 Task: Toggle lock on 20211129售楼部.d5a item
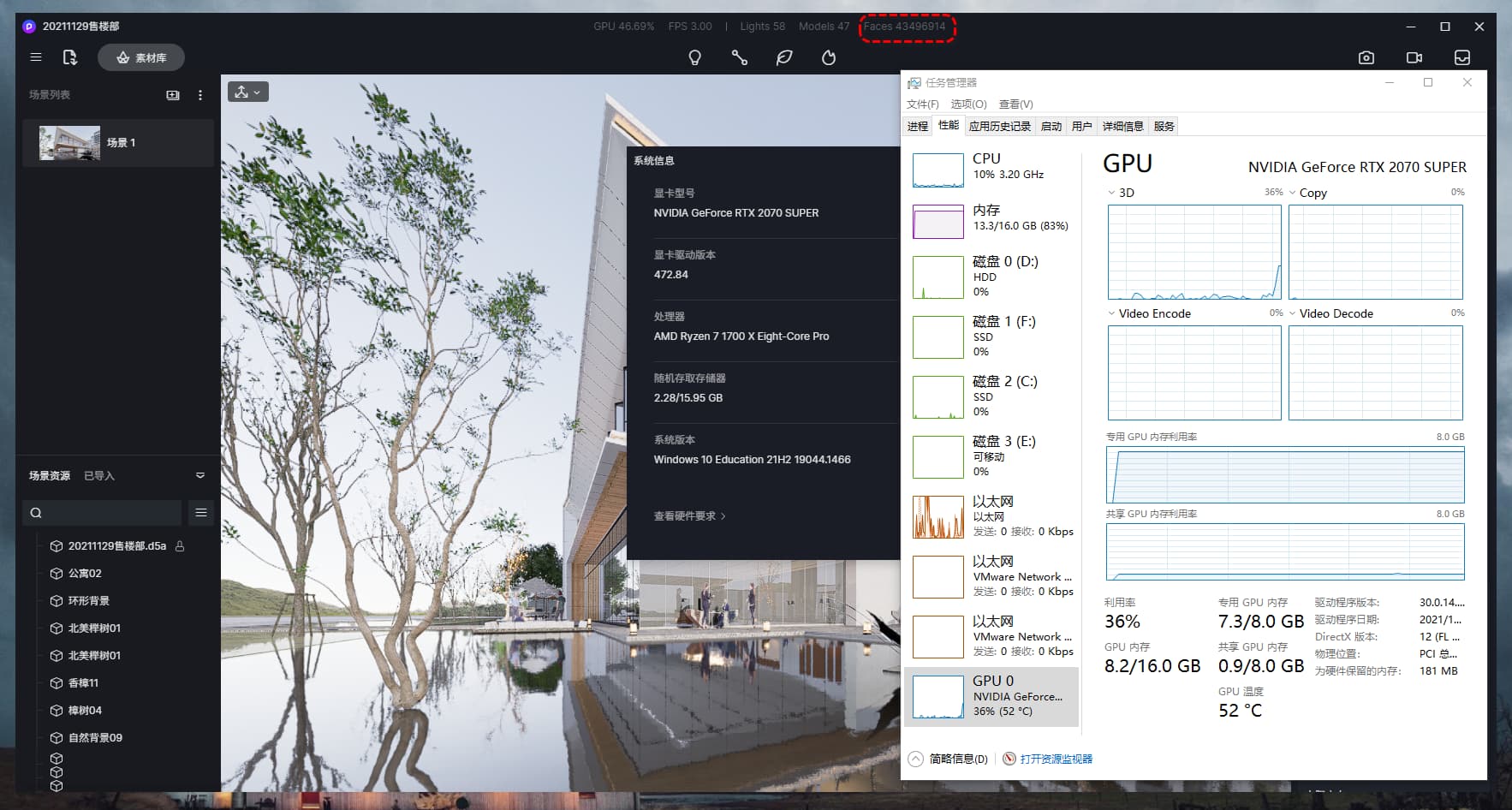pyautogui.click(x=180, y=546)
